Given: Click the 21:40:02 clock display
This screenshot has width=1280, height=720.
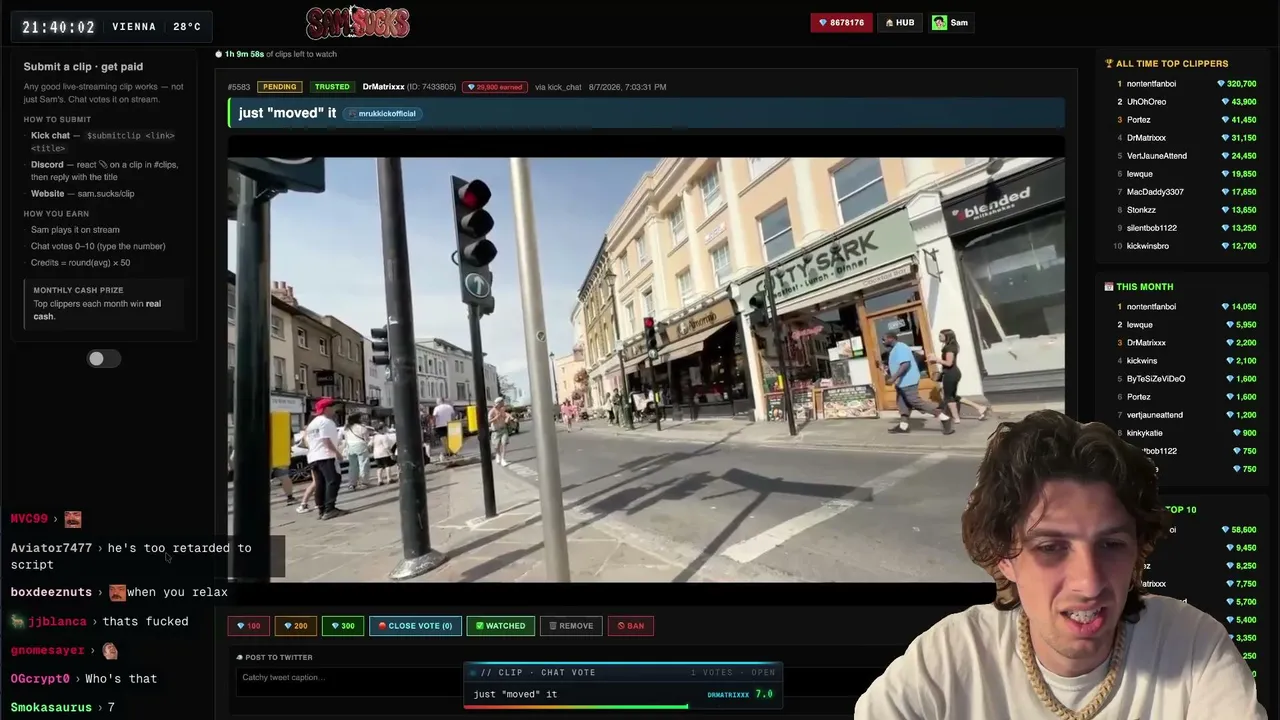Looking at the screenshot, I should coord(59,27).
